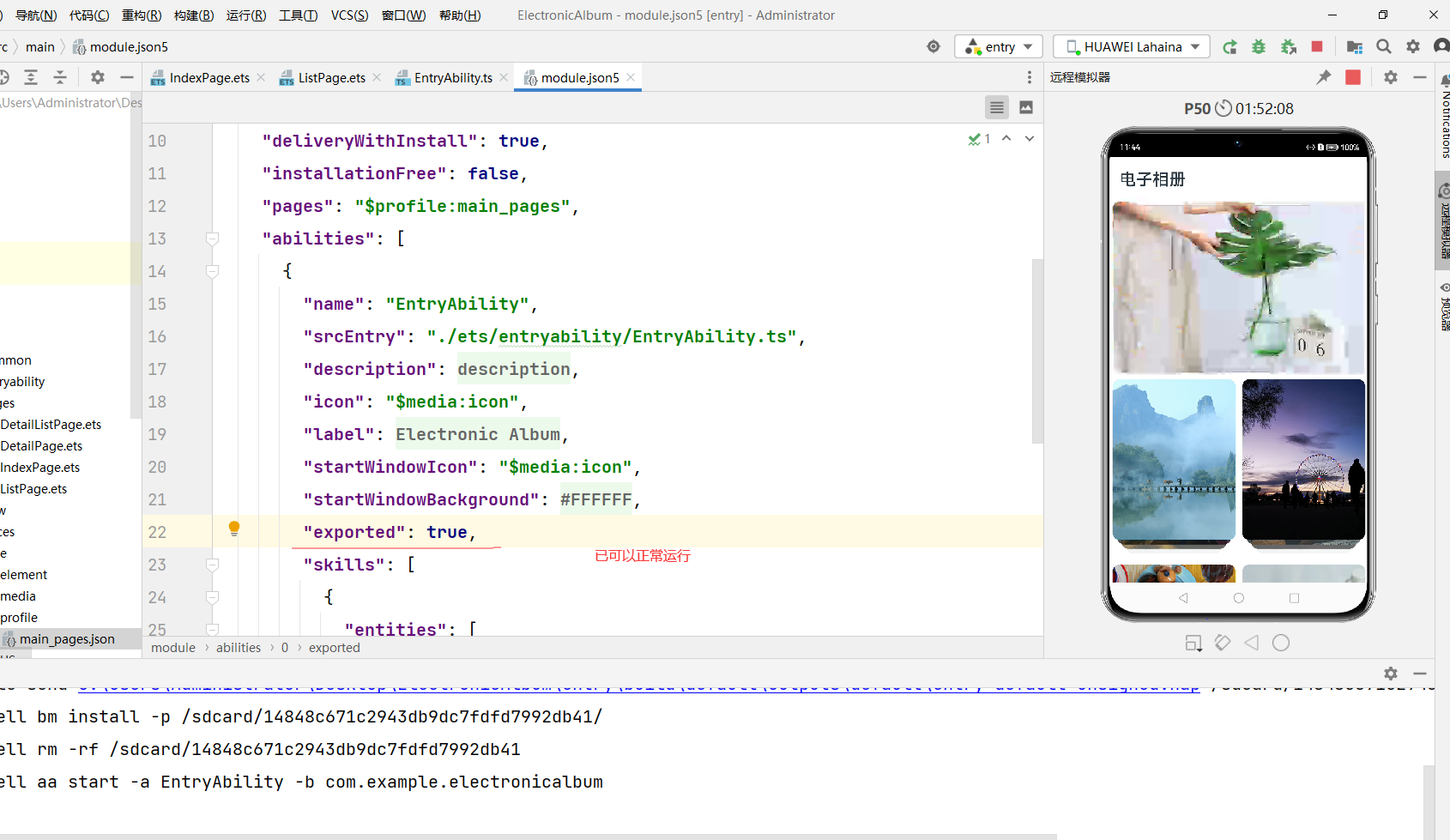
Task: Collapse the entities fold marker on line 25
Action: [213, 629]
